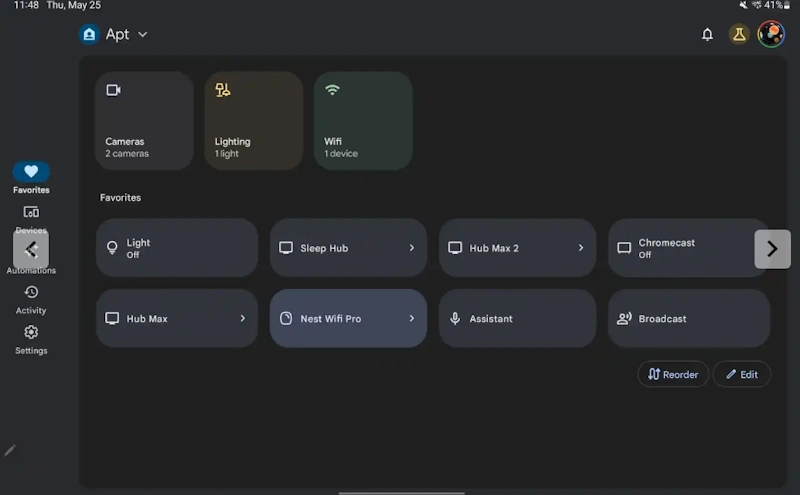
Task: Open the Broadcast tile
Action: [689, 318]
